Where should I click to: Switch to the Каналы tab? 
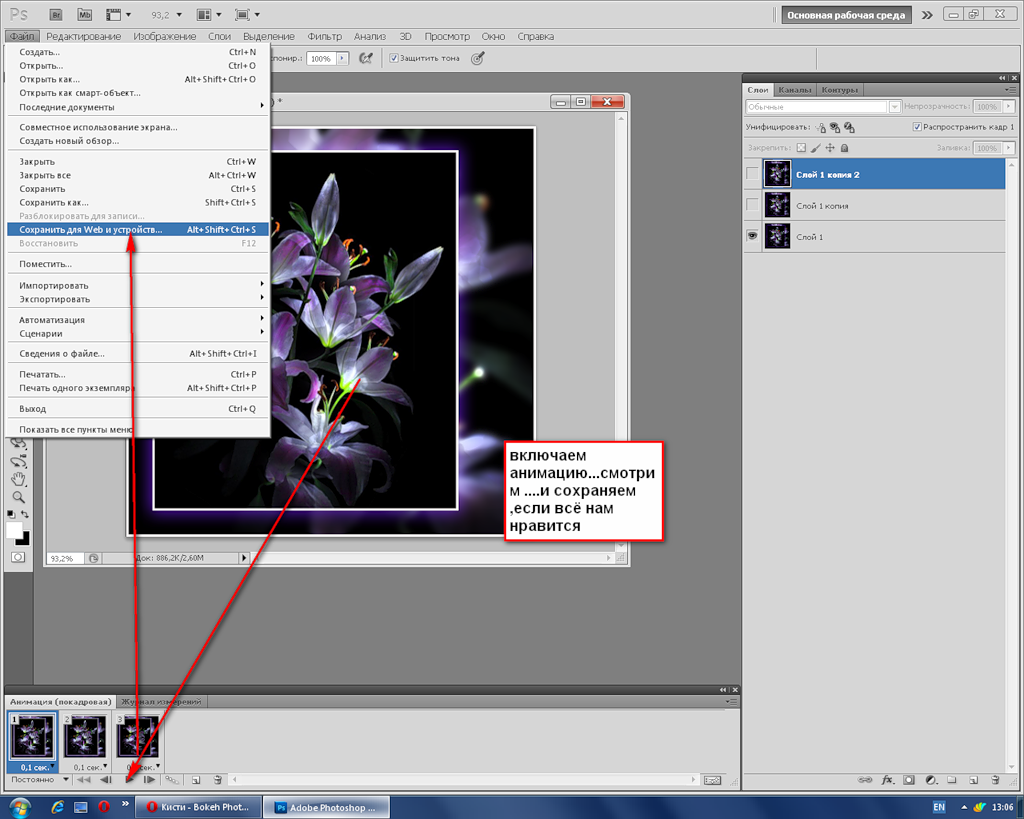point(795,90)
